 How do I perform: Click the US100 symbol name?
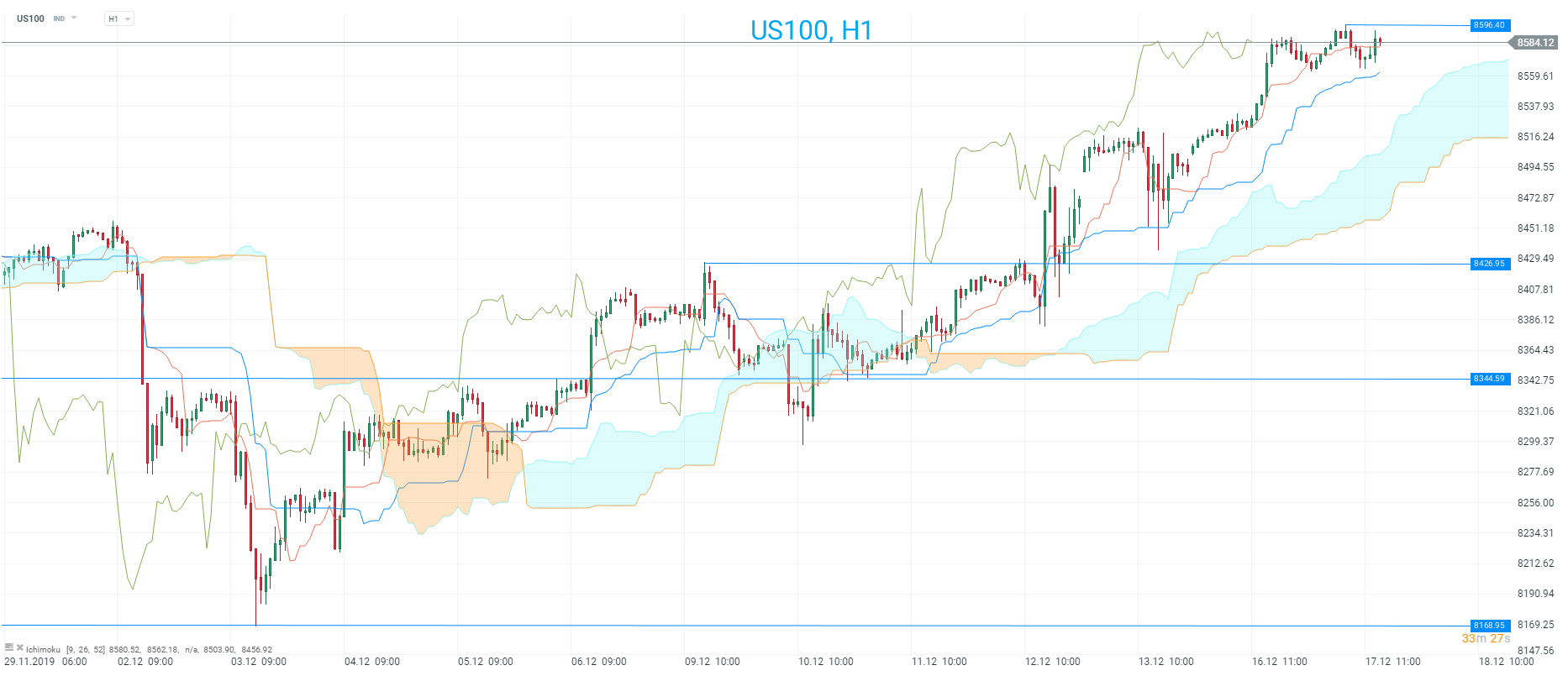click(x=30, y=18)
